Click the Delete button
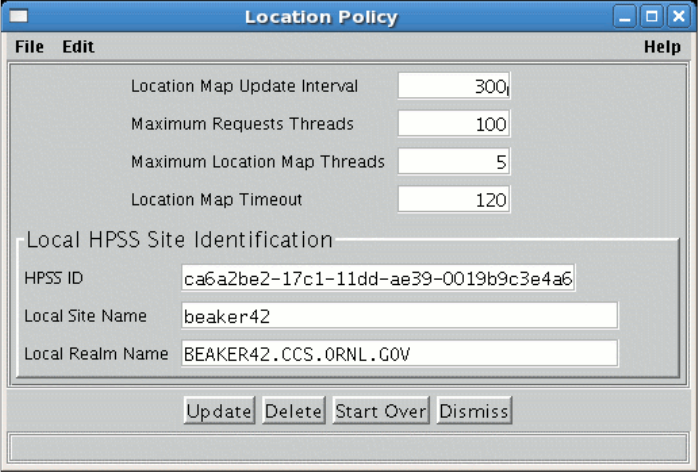 tap(293, 411)
